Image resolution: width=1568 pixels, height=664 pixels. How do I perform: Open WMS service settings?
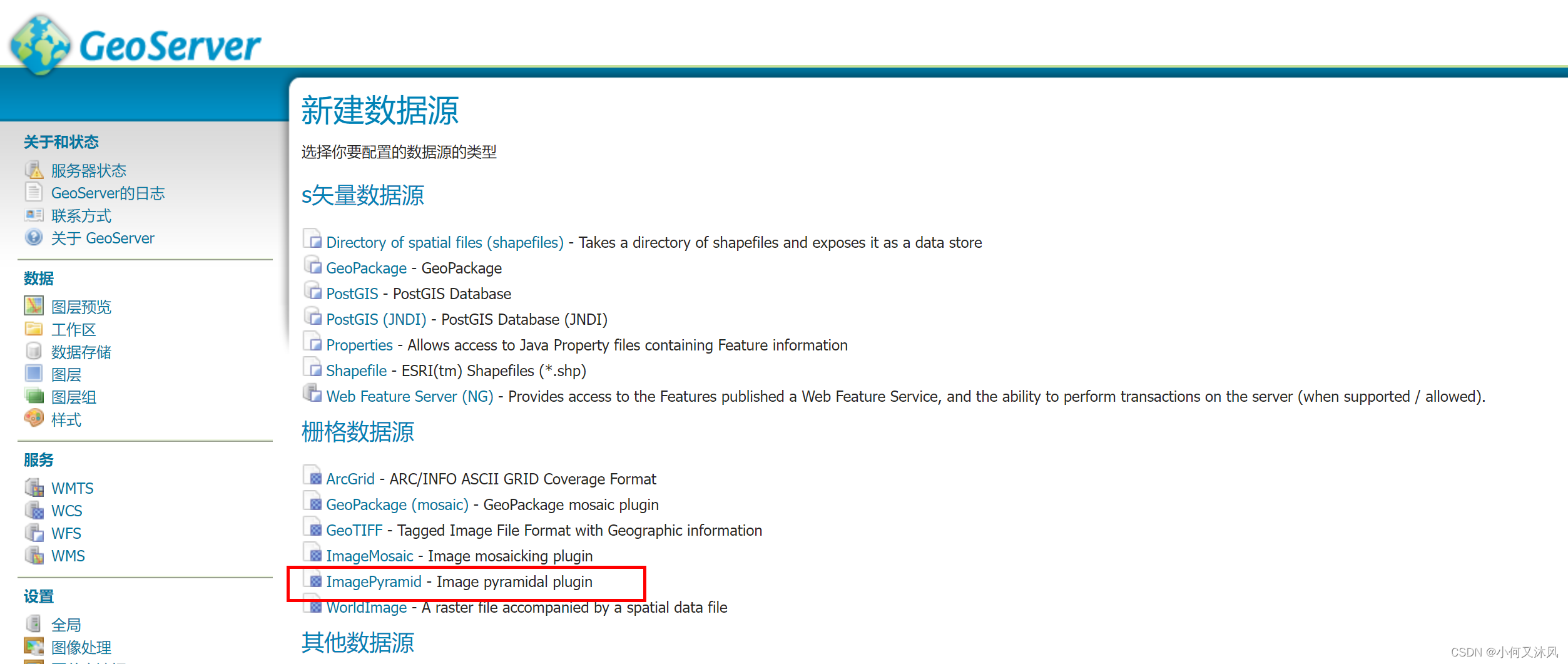[x=68, y=556]
